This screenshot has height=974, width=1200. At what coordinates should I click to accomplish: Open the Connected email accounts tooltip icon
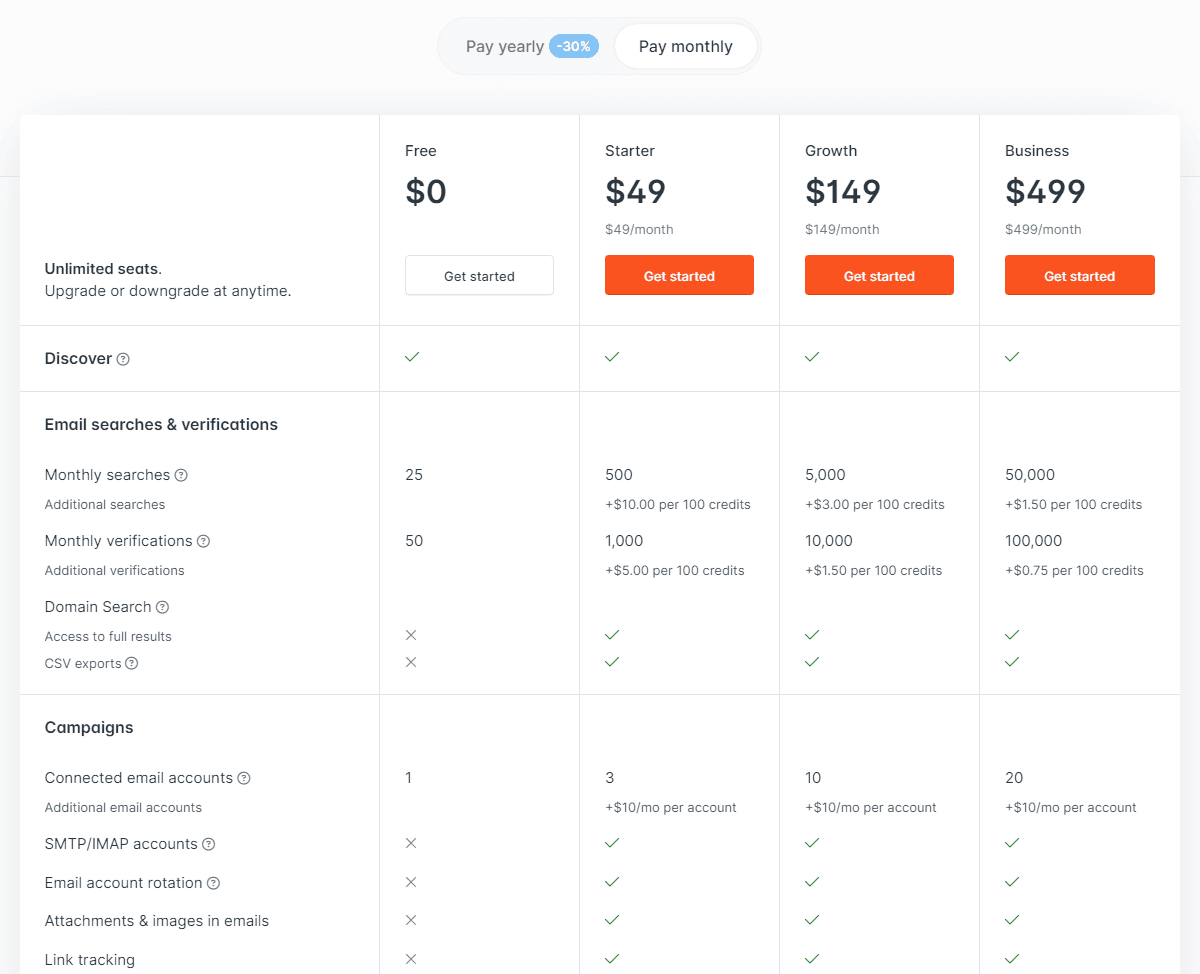tap(245, 778)
